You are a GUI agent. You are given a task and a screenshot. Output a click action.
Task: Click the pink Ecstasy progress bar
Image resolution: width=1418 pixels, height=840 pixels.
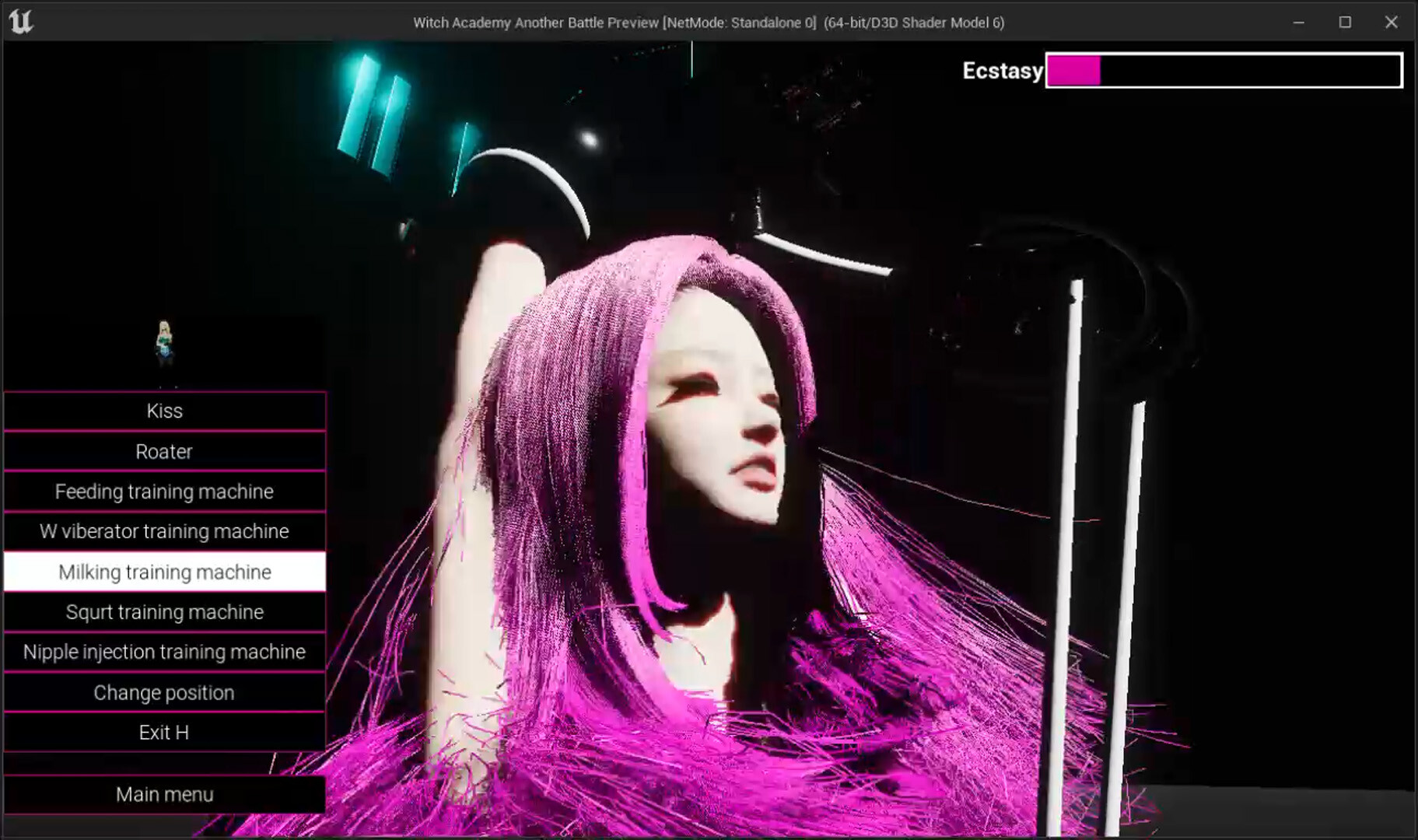[x=1224, y=71]
